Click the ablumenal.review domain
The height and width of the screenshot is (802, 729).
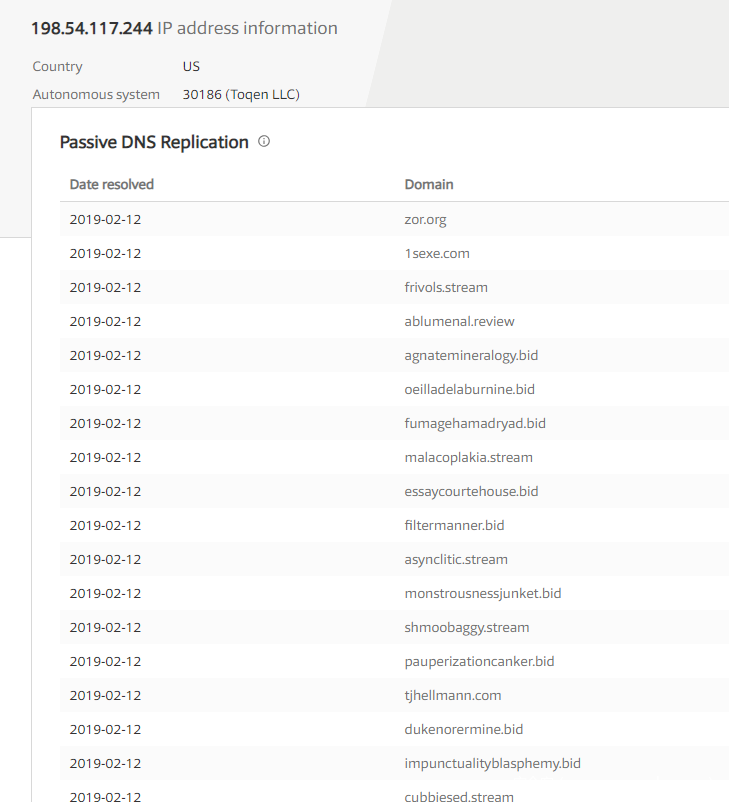459,321
